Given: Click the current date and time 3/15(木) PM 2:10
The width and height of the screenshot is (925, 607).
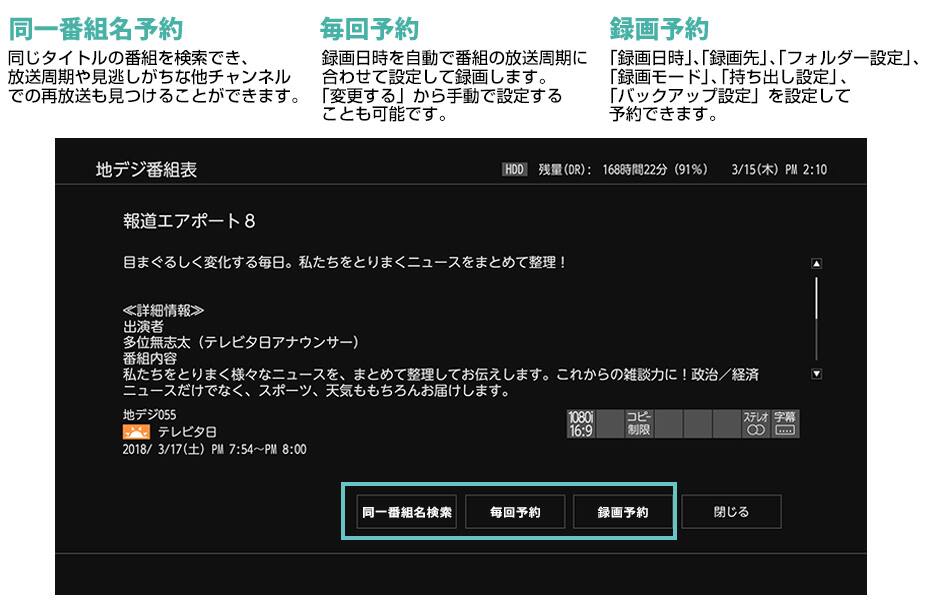Looking at the screenshot, I should (779, 170).
